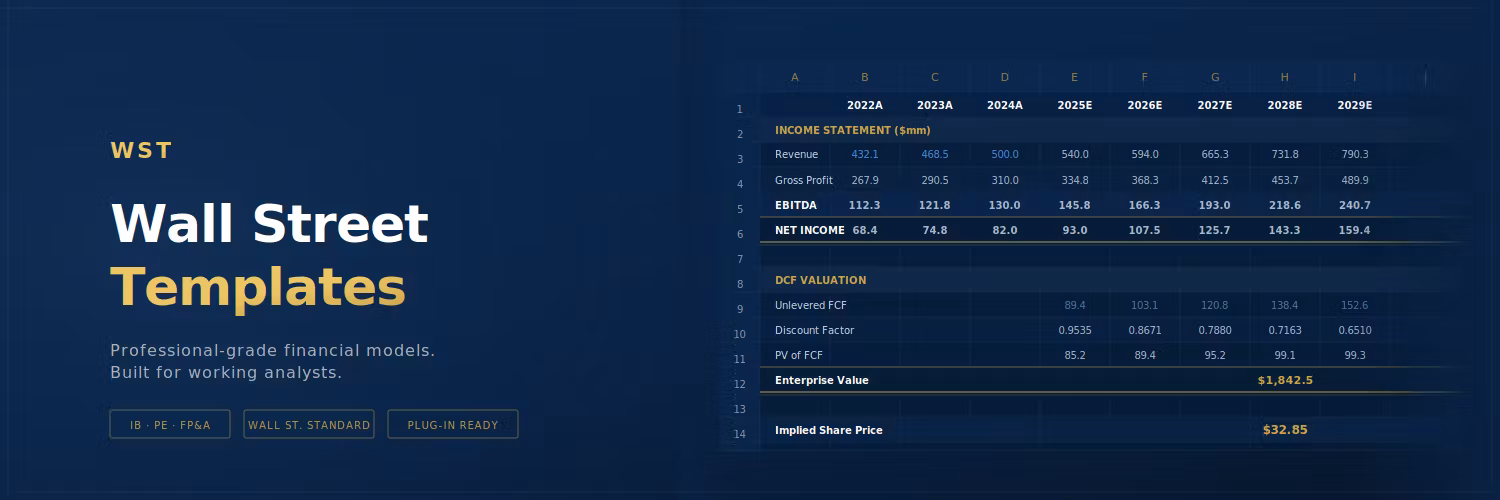The height and width of the screenshot is (500, 1500).
Task: Select the $32.85 implied share price cell
Action: pyautogui.click(x=1285, y=430)
